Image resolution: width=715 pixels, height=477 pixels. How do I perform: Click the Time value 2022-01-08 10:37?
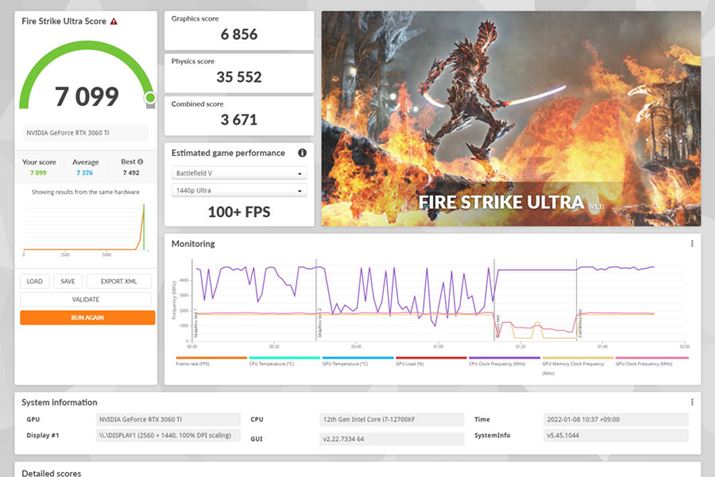(616, 419)
